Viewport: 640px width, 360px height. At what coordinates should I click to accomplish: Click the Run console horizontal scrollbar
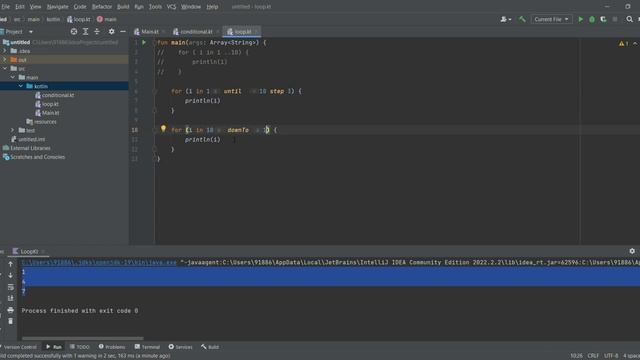coord(82,338)
